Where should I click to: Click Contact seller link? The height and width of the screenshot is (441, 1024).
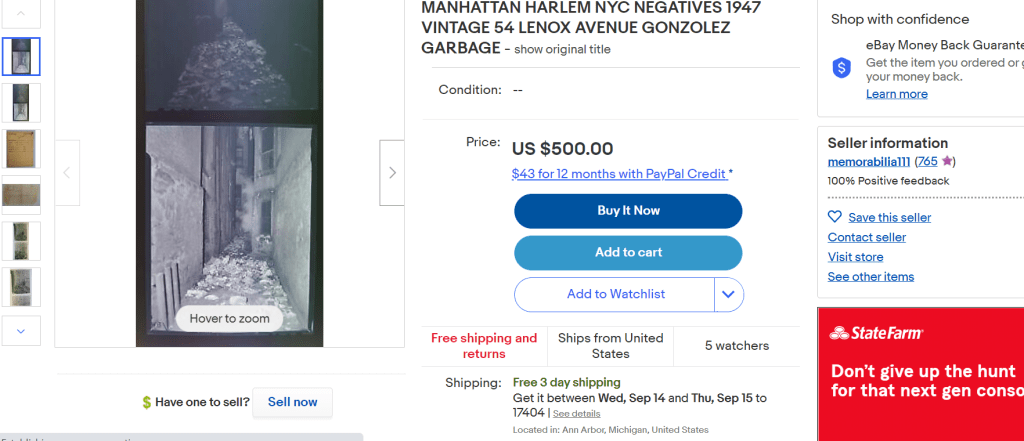(866, 237)
